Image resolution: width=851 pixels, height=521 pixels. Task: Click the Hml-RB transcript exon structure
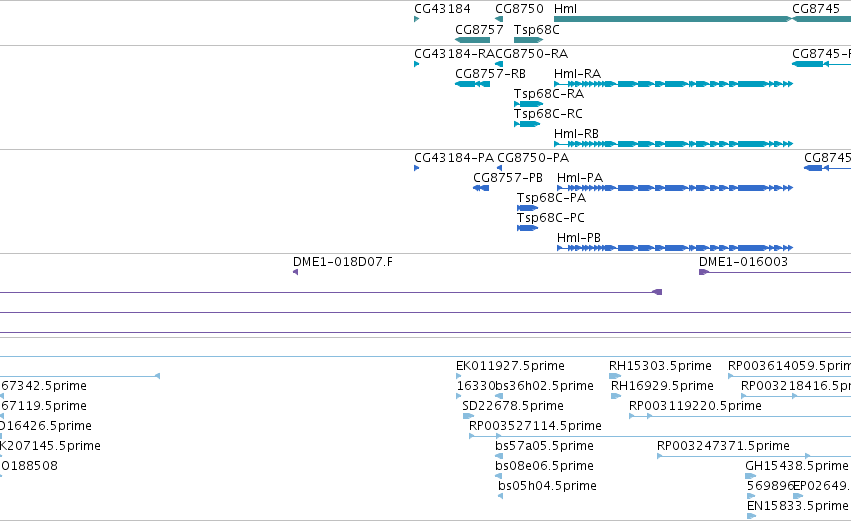pos(674,144)
